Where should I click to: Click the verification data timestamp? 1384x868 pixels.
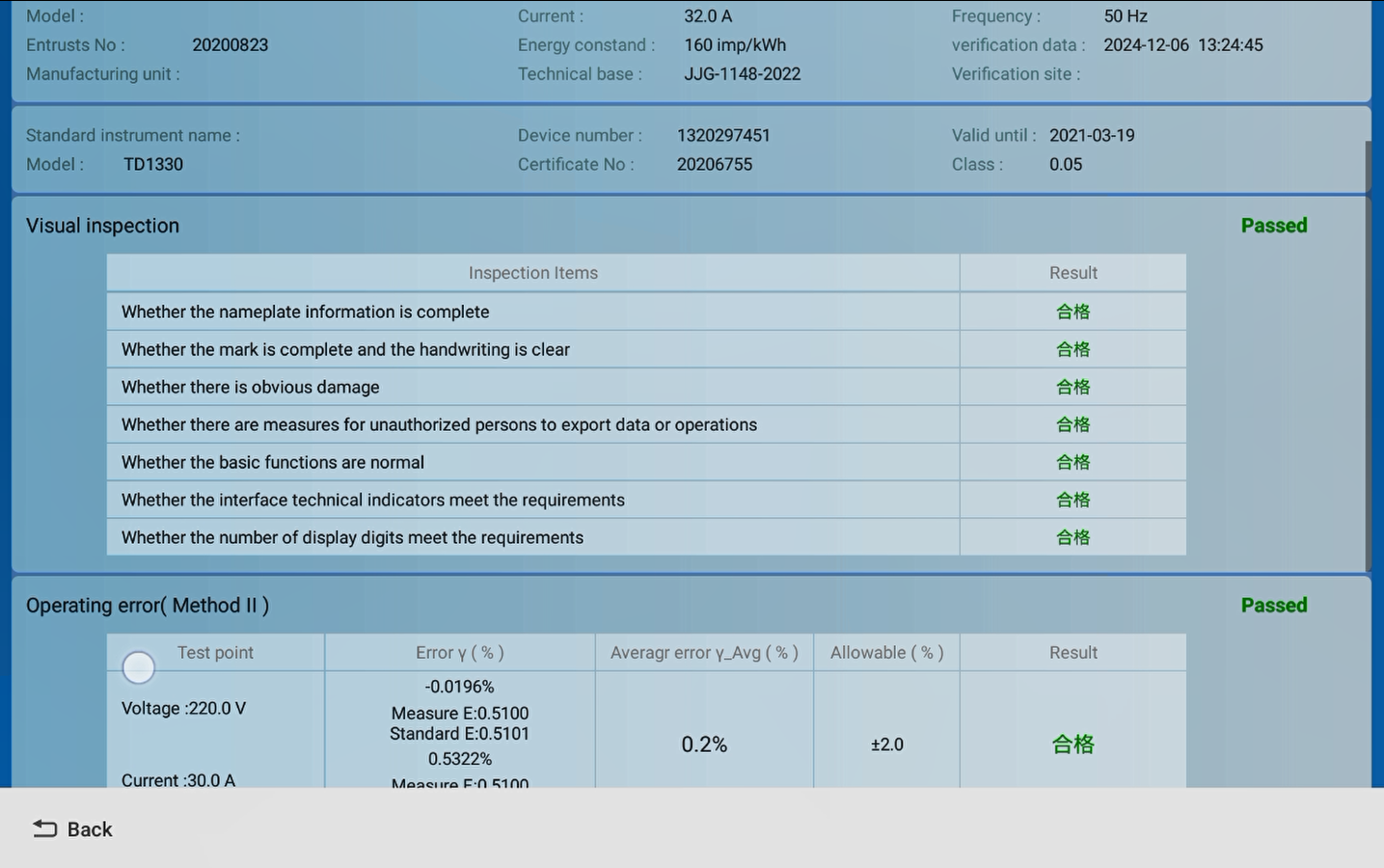1182,45
